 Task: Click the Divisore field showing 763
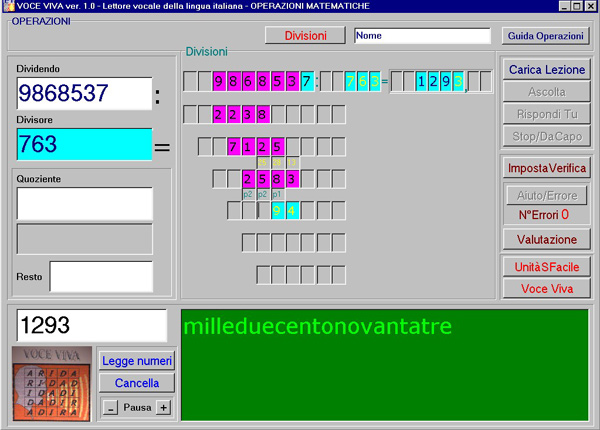click(85, 144)
